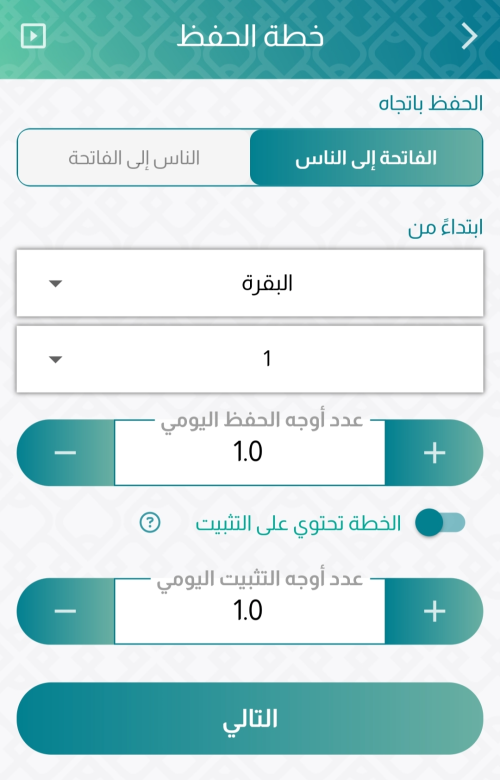Decrease daily memorization pages with minus
Image resolution: width=500 pixels, height=780 pixels.
[65, 452]
